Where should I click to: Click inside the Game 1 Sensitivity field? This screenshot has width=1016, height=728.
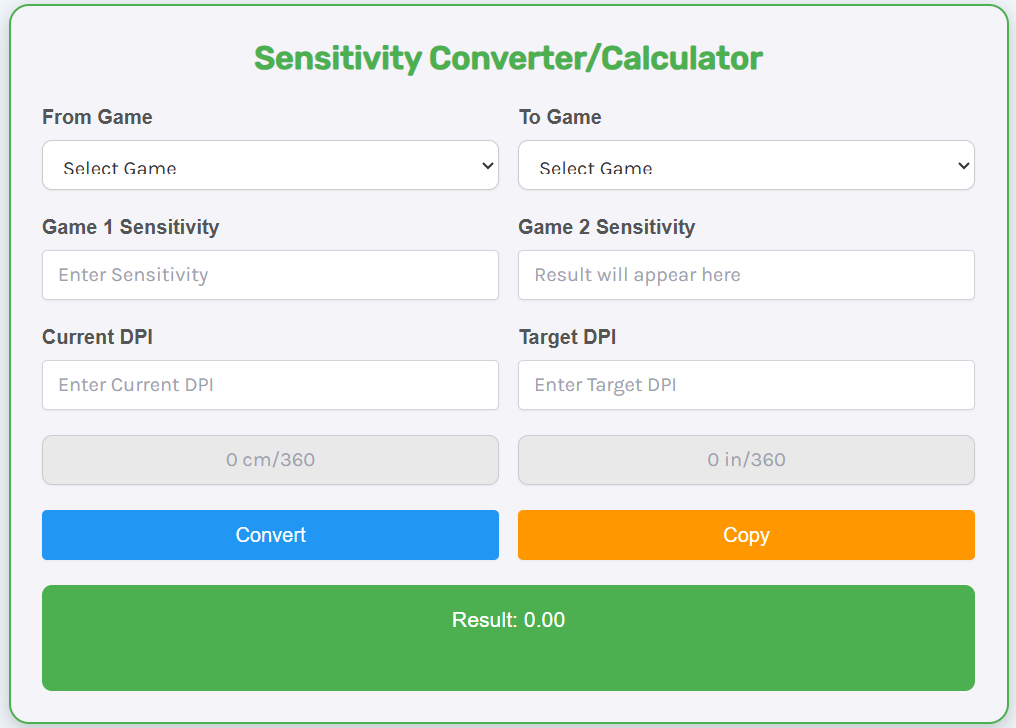(x=270, y=275)
